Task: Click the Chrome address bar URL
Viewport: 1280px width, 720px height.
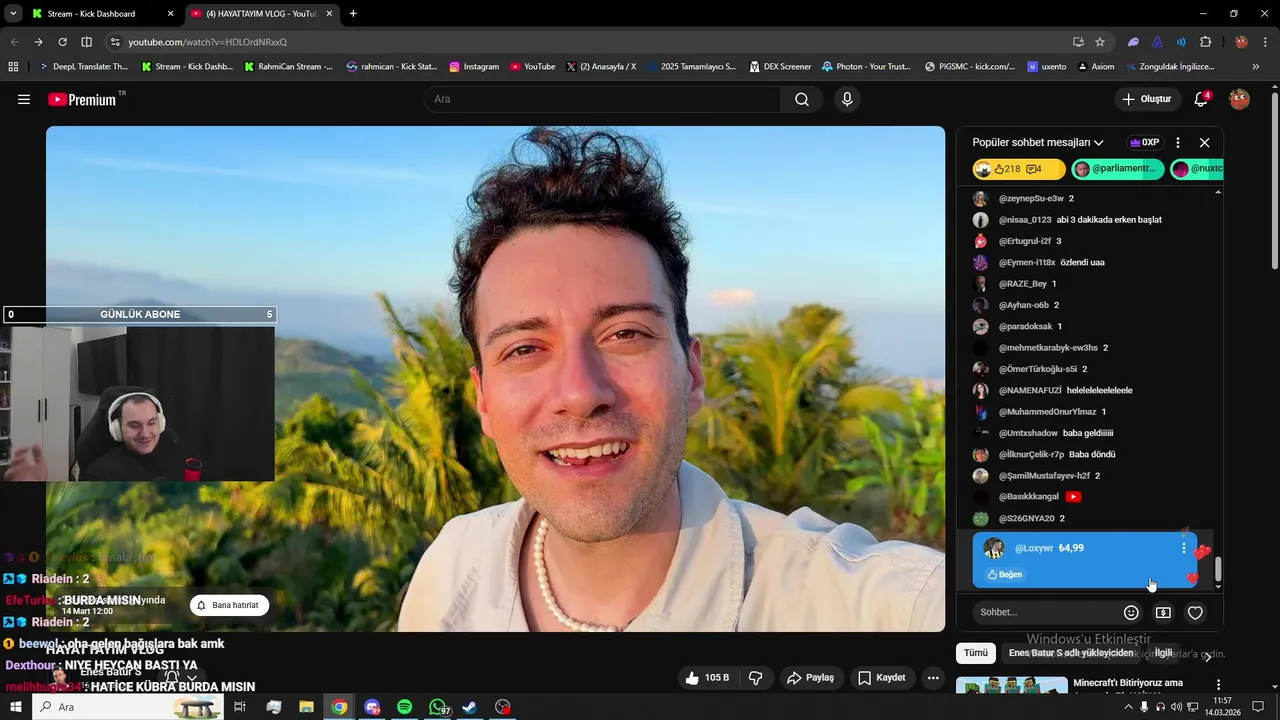Action: coord(207,42)
